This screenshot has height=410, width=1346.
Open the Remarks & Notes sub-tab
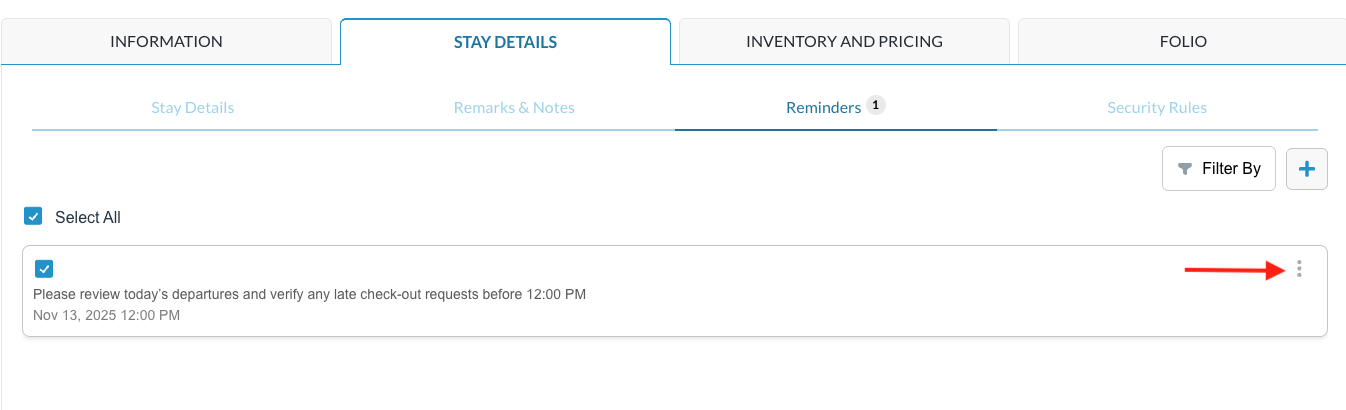pyautogui.click(x=514, y=107)
